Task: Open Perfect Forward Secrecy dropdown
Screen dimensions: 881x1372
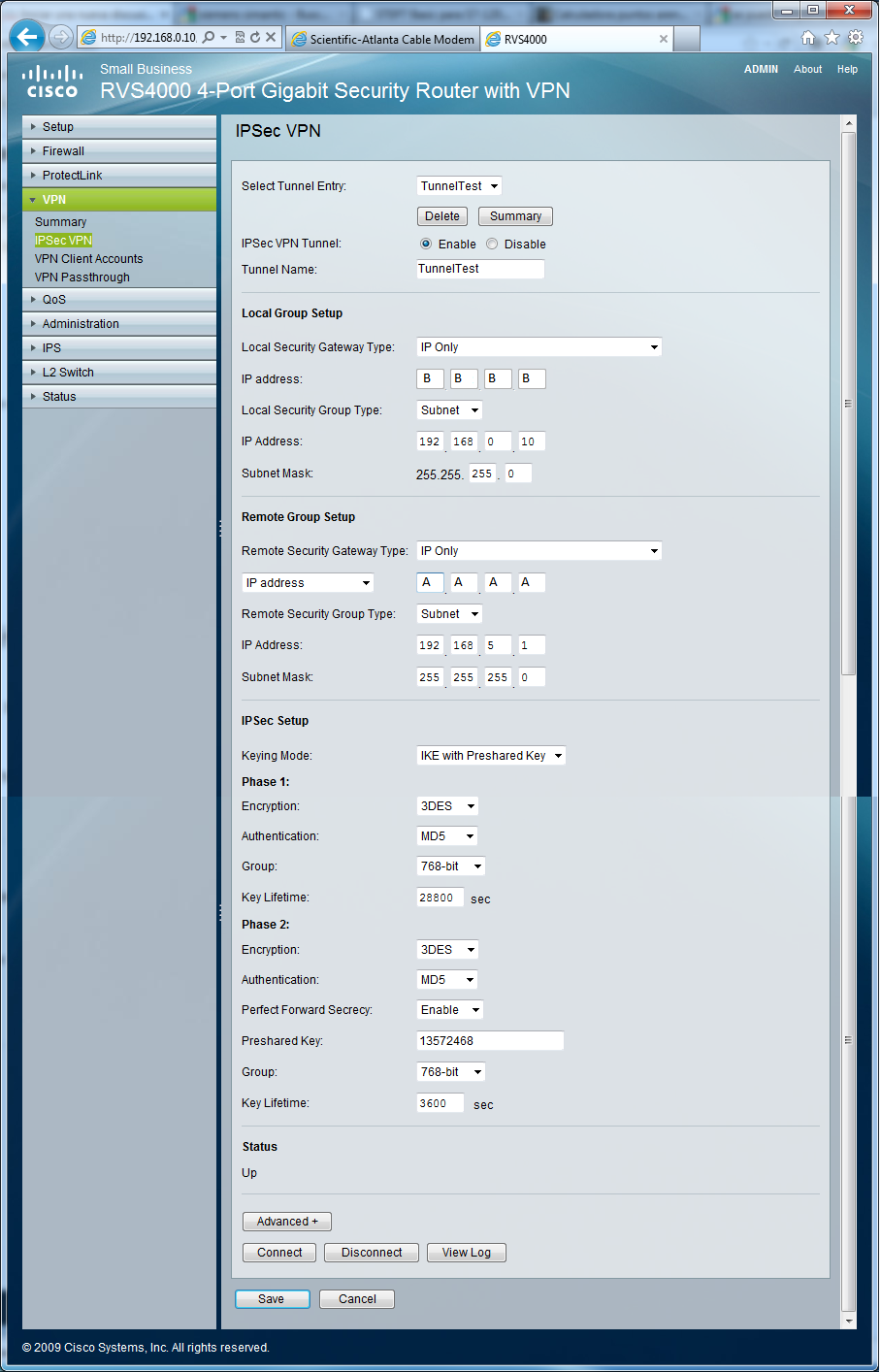Action: (450, 1010)
